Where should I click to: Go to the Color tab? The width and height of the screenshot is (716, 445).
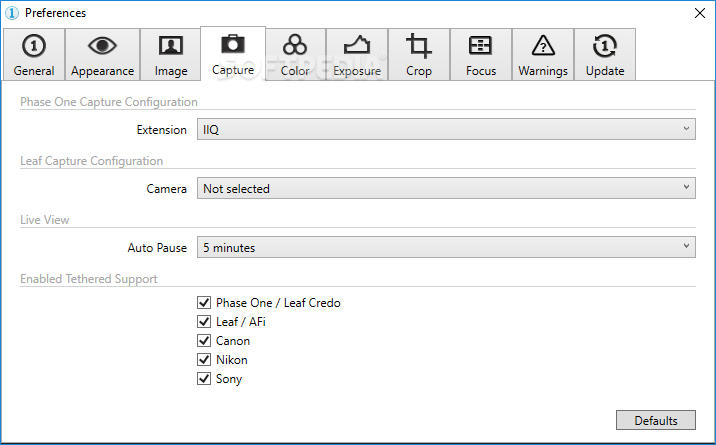[x=295, y=54]
